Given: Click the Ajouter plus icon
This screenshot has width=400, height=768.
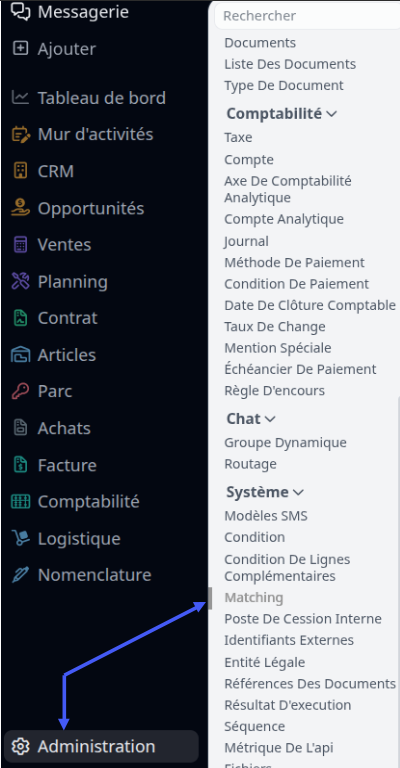Looking at the screenshot, I should [21, 48].
